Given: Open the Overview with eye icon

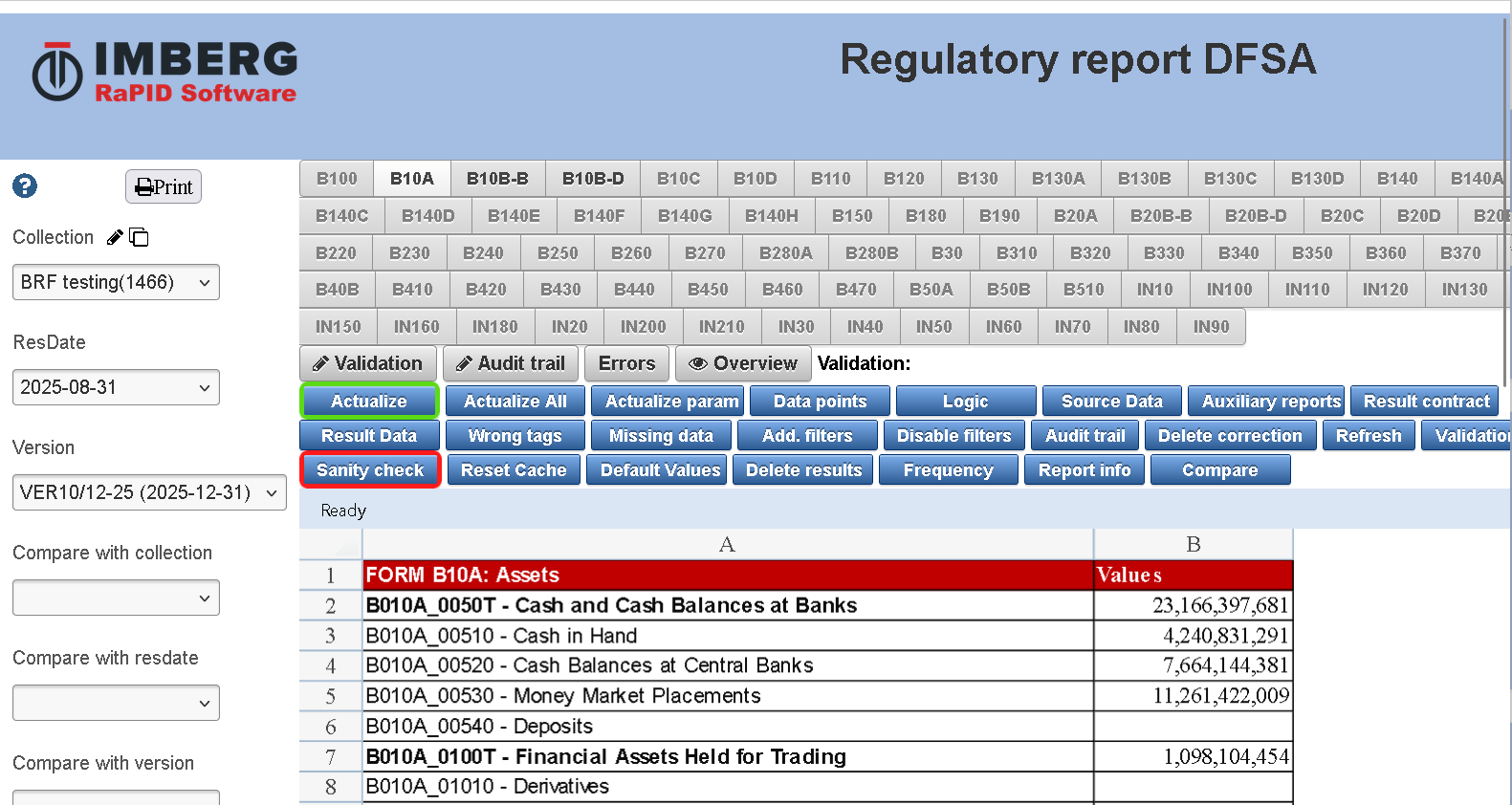Looking at the screenshot, I should coord(743,363).
